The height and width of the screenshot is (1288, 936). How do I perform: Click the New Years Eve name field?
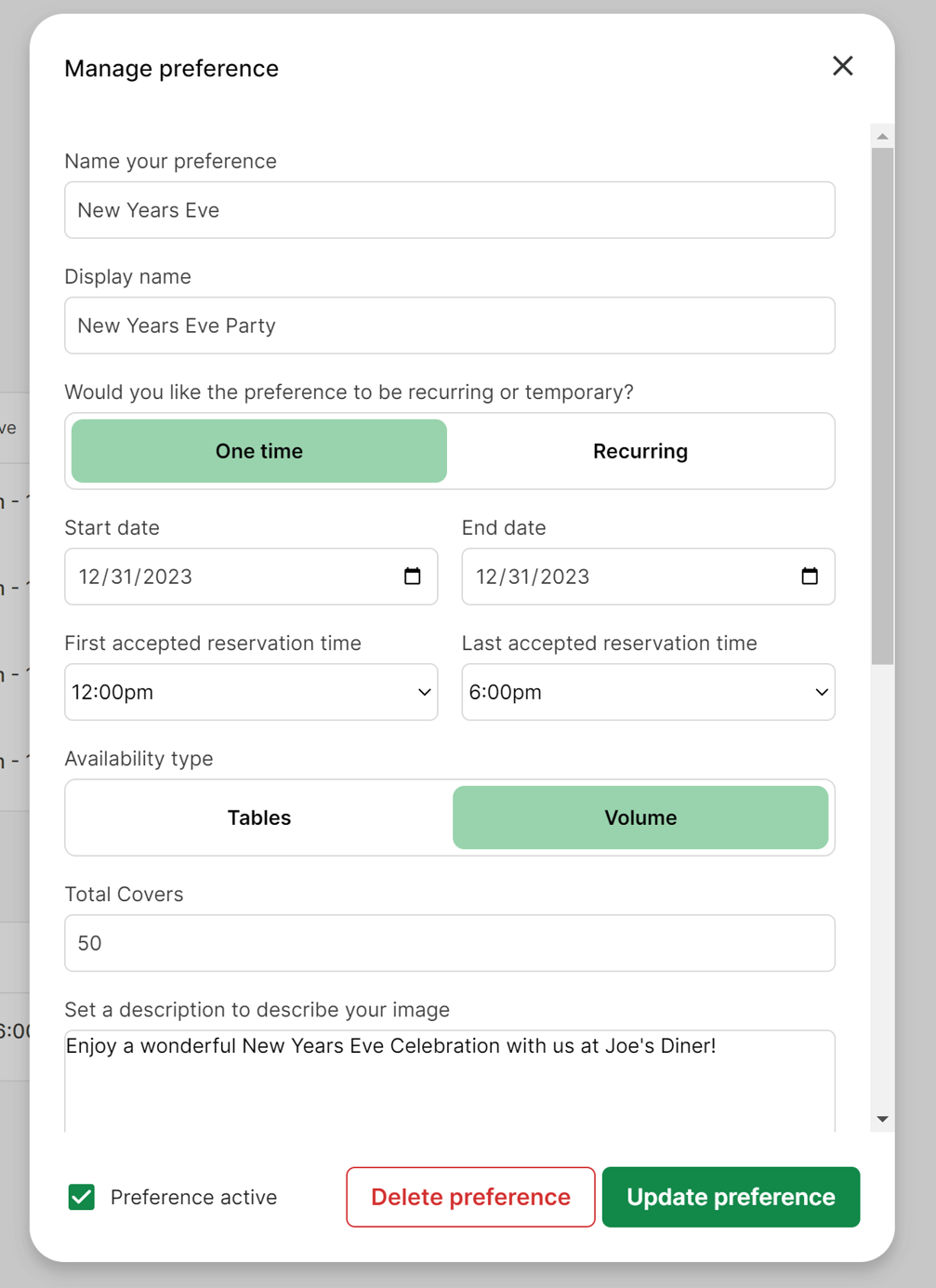coord(450,210)
